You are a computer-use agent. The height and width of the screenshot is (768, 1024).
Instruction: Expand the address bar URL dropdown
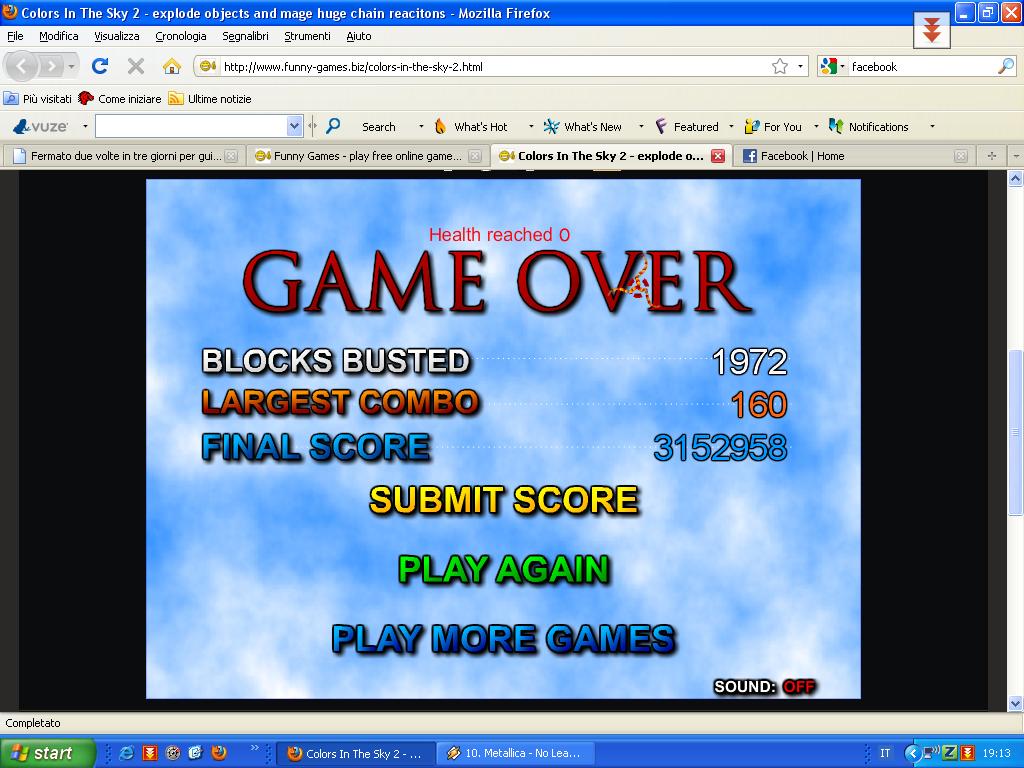(x=800, y=66)
